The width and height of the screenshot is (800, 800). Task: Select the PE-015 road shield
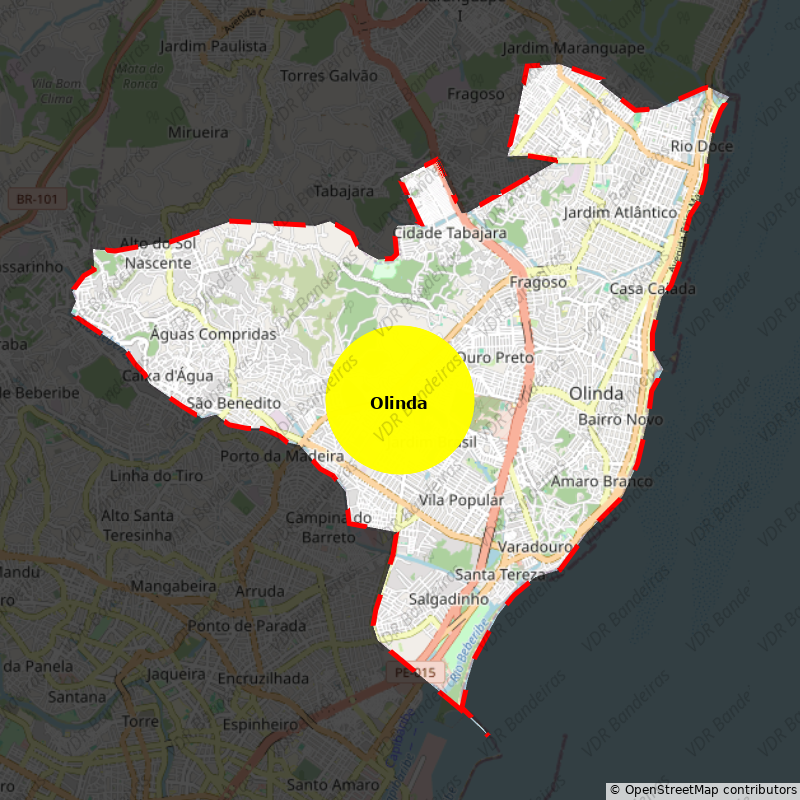[415, 672]
